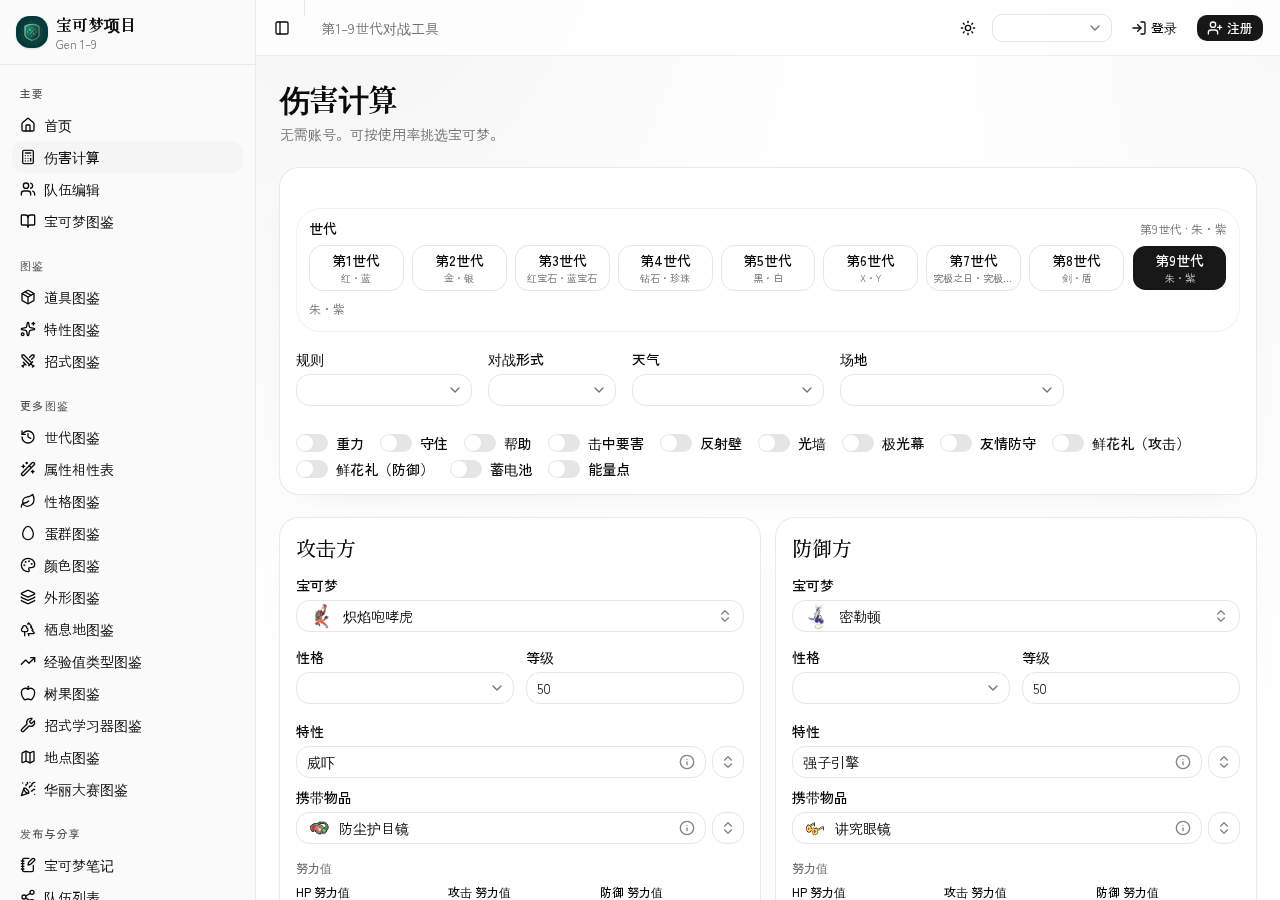
Task: Open attacker Pokémon selector 炽焰咆哮虎
Action: (x=520, y=616)
